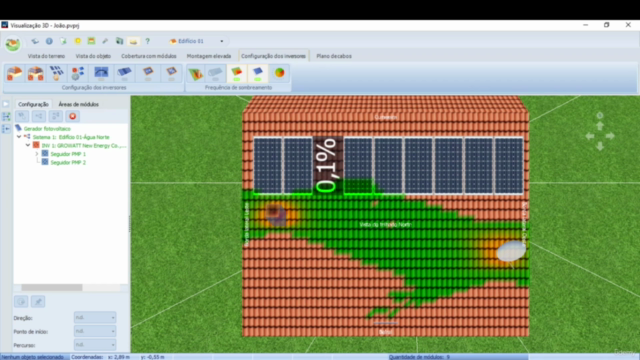Click the greyed clock icon button below tree

21,302
